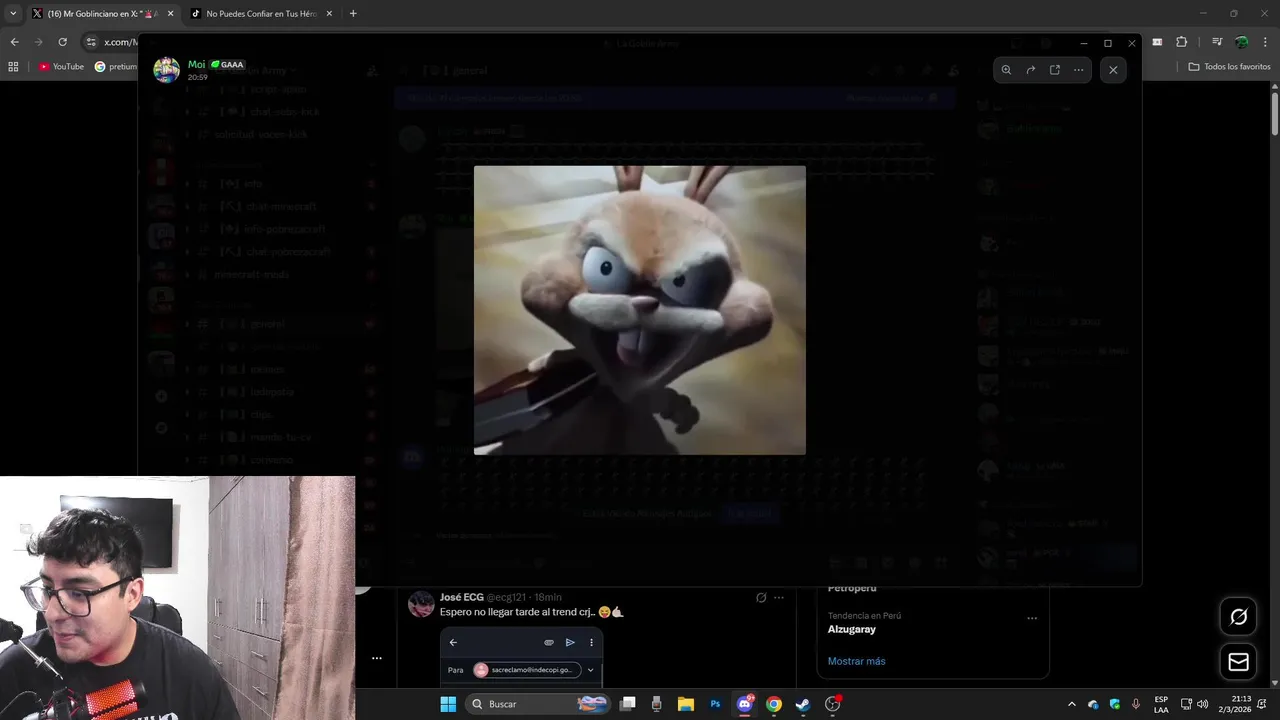Go forward in the browser

38,42
